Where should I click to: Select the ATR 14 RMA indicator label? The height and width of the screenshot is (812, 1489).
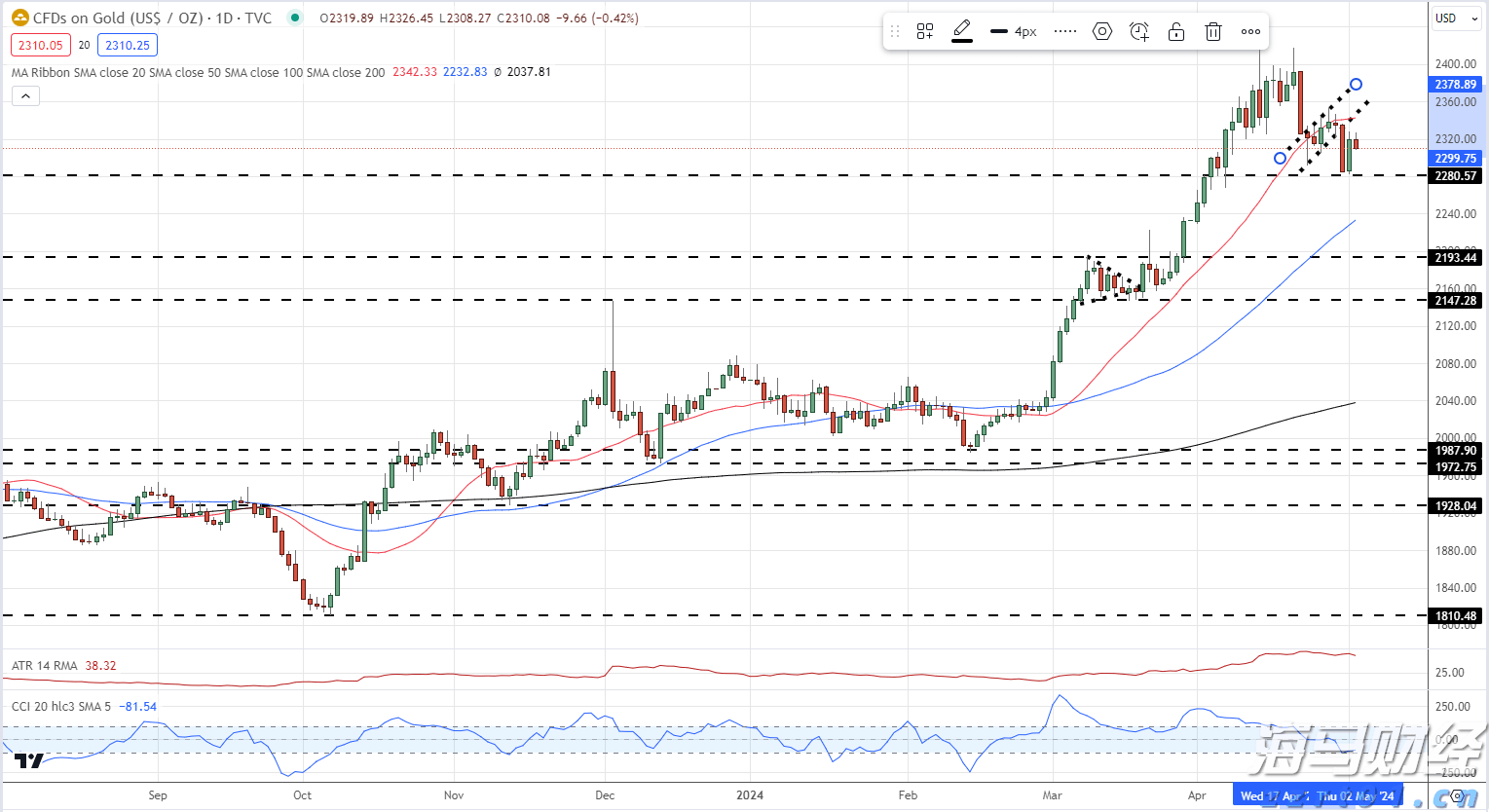(x=45, y=666)
